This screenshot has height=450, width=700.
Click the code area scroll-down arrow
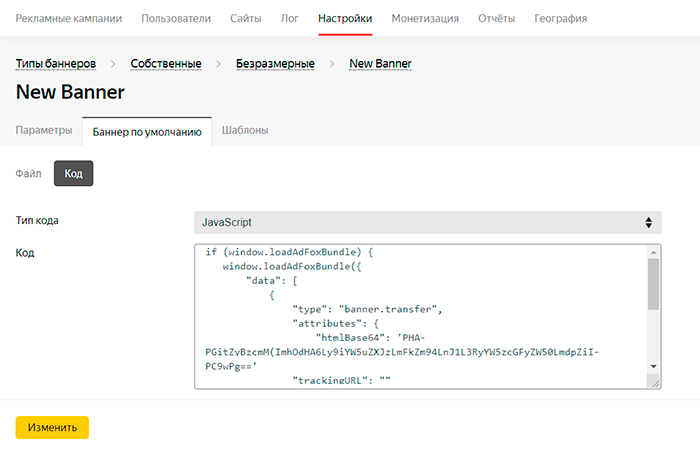tap(653, 367)
